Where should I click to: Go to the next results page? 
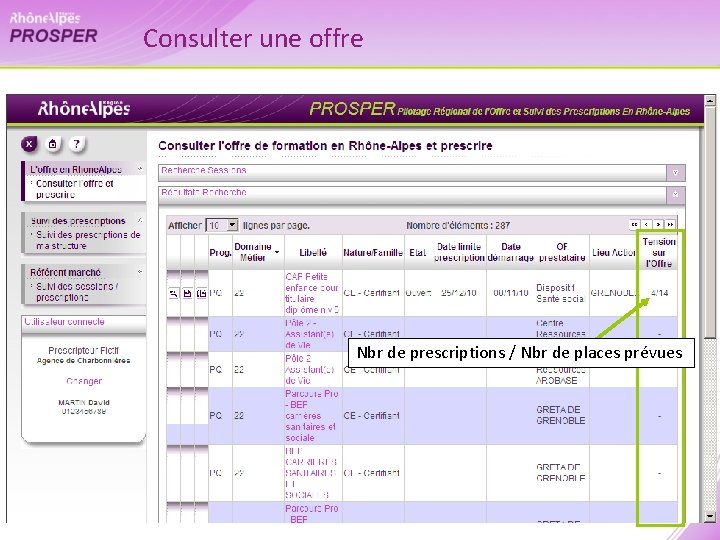pos(658,225)
